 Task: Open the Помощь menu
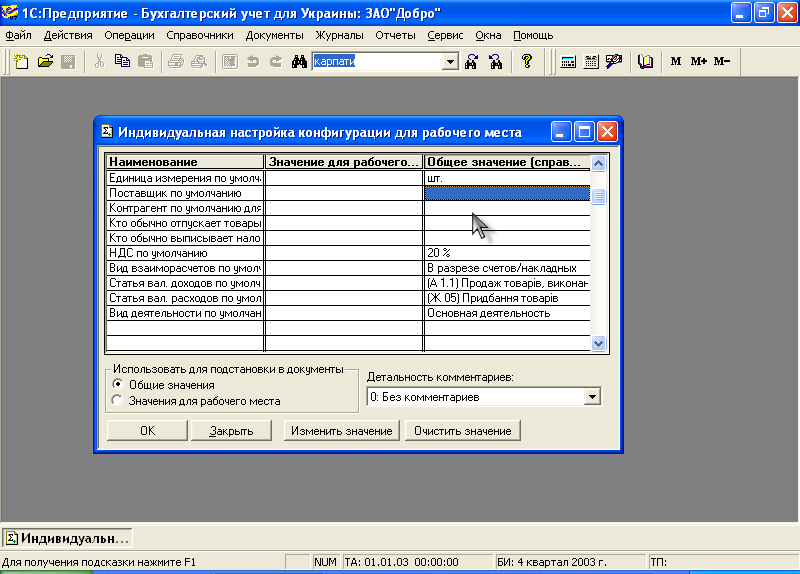[x=533, y=35]
